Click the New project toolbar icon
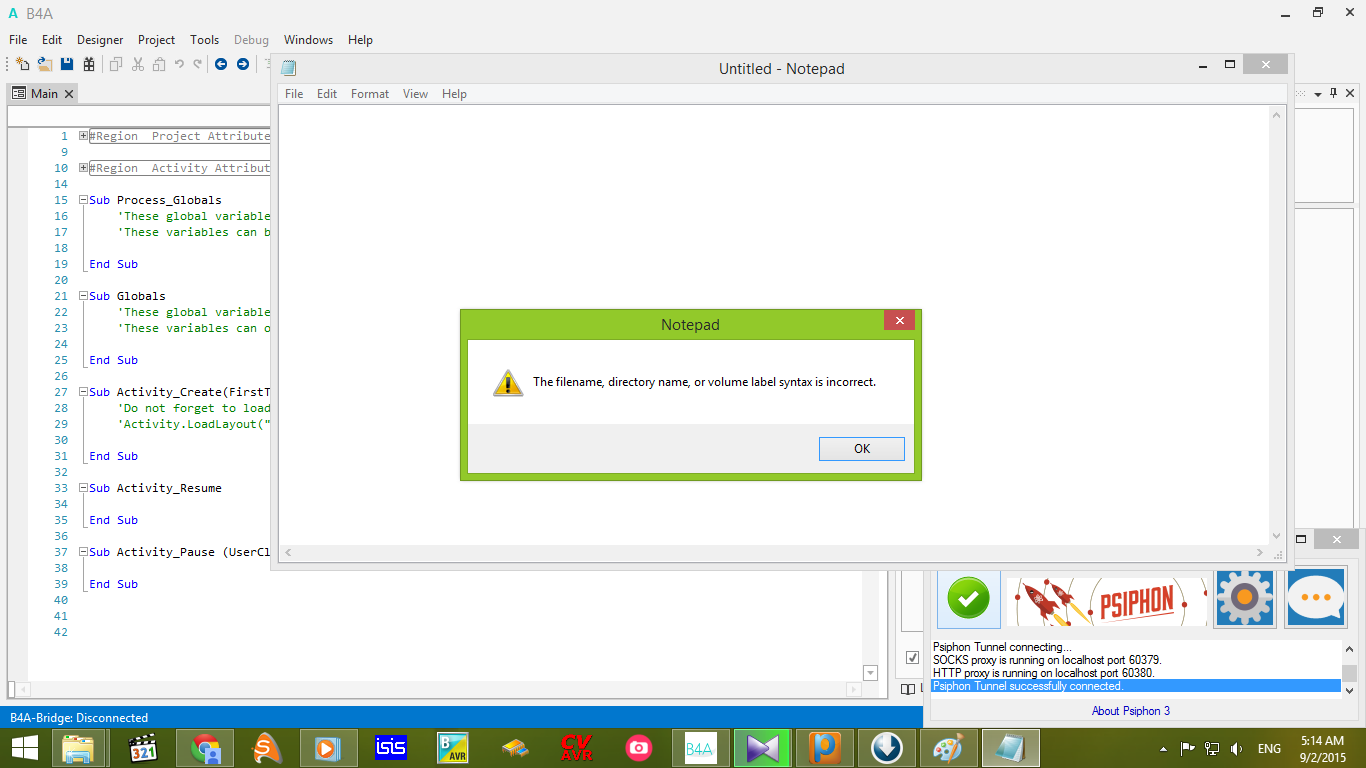 [x=22, y=64]
